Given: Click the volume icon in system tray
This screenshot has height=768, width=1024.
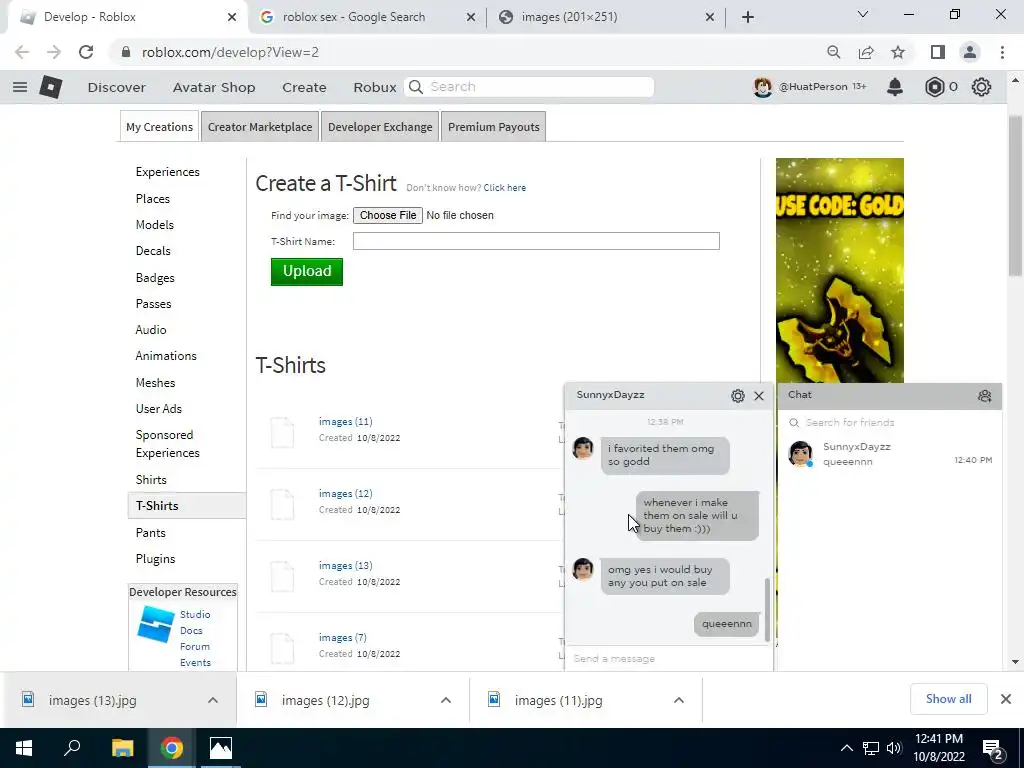Looking at the screenshot, I should pos(894,748).
